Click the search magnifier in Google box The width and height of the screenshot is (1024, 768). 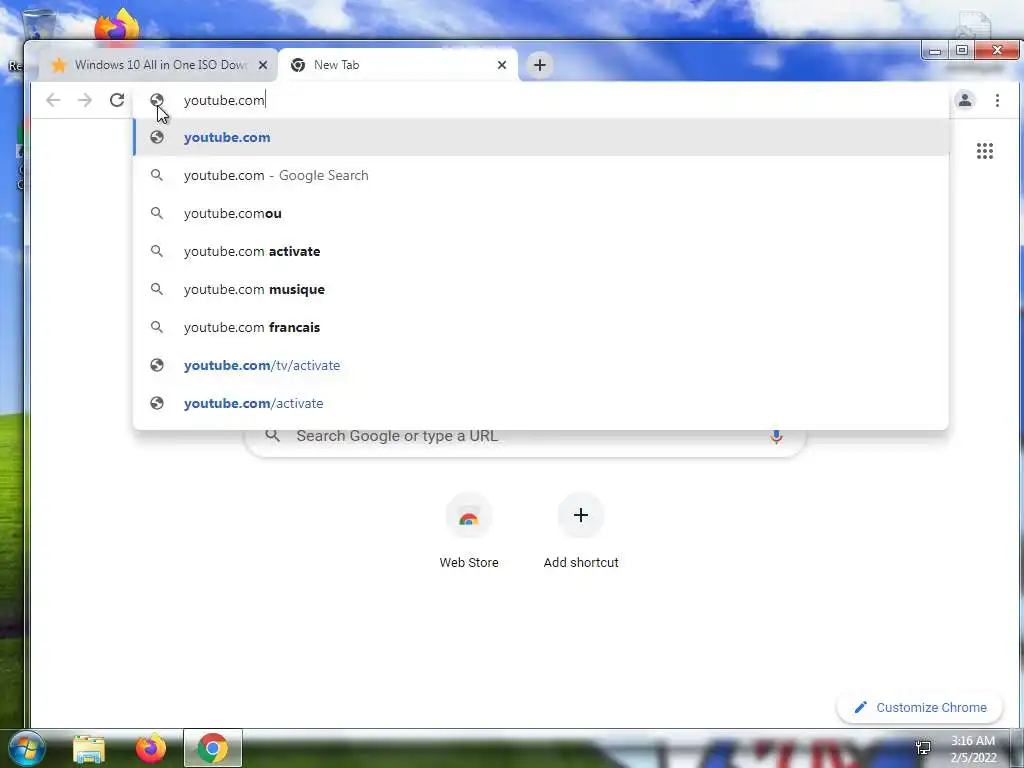(x=272, y=436)
